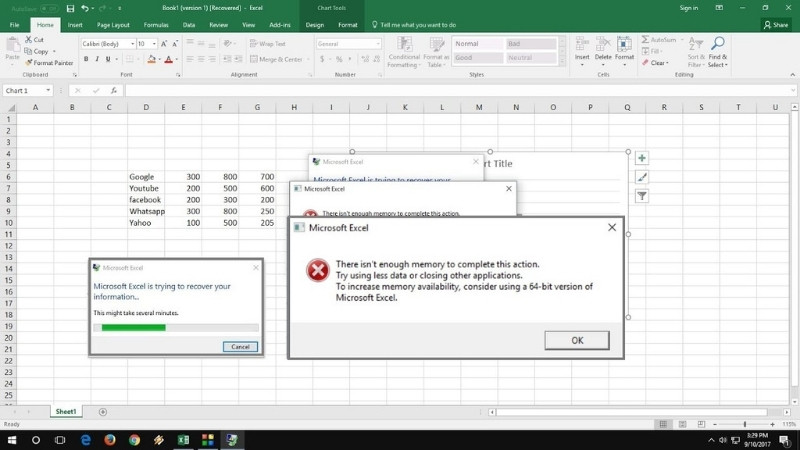800x450 pixels.
Task: Click the Excel taskbar icon
Action: point(183,440)
